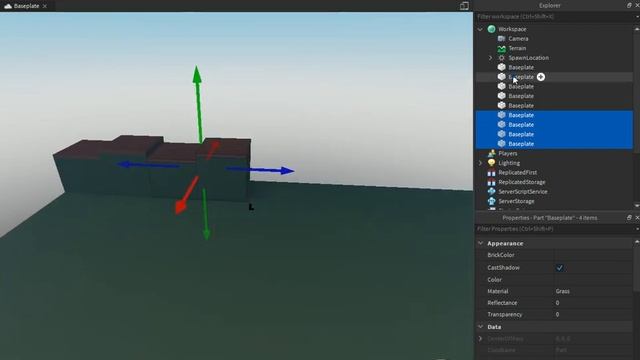The height and width of the screenshot is (360, 640).
Task: Close the Baseplate document tab
Action: click(45, 6)
